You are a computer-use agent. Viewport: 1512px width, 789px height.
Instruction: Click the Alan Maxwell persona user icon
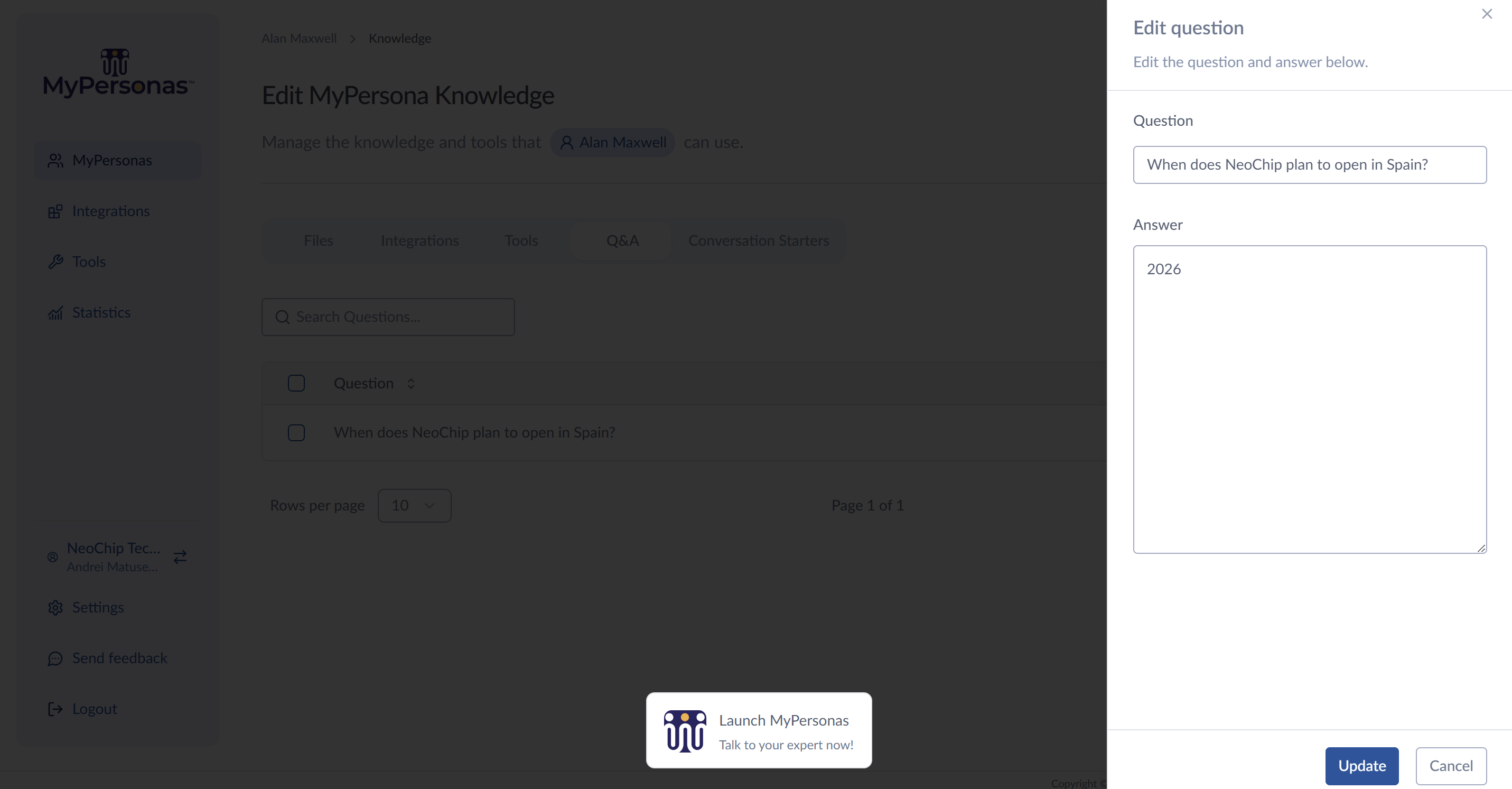566,143
